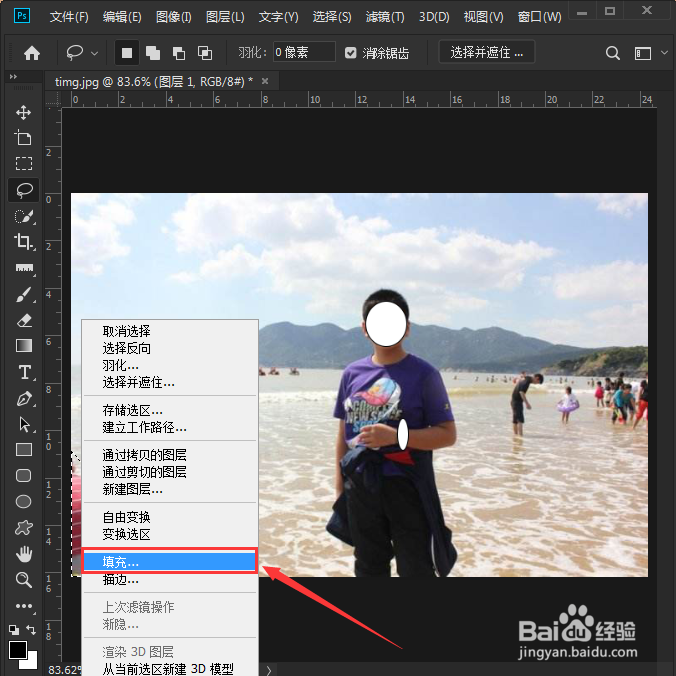676x676 pixels.
Task: Click the 羽化 feather value field
Action: click(304, 53)
